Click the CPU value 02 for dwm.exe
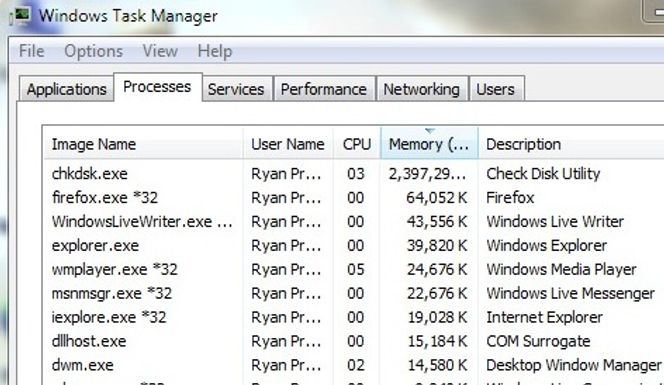 point(356,365)
